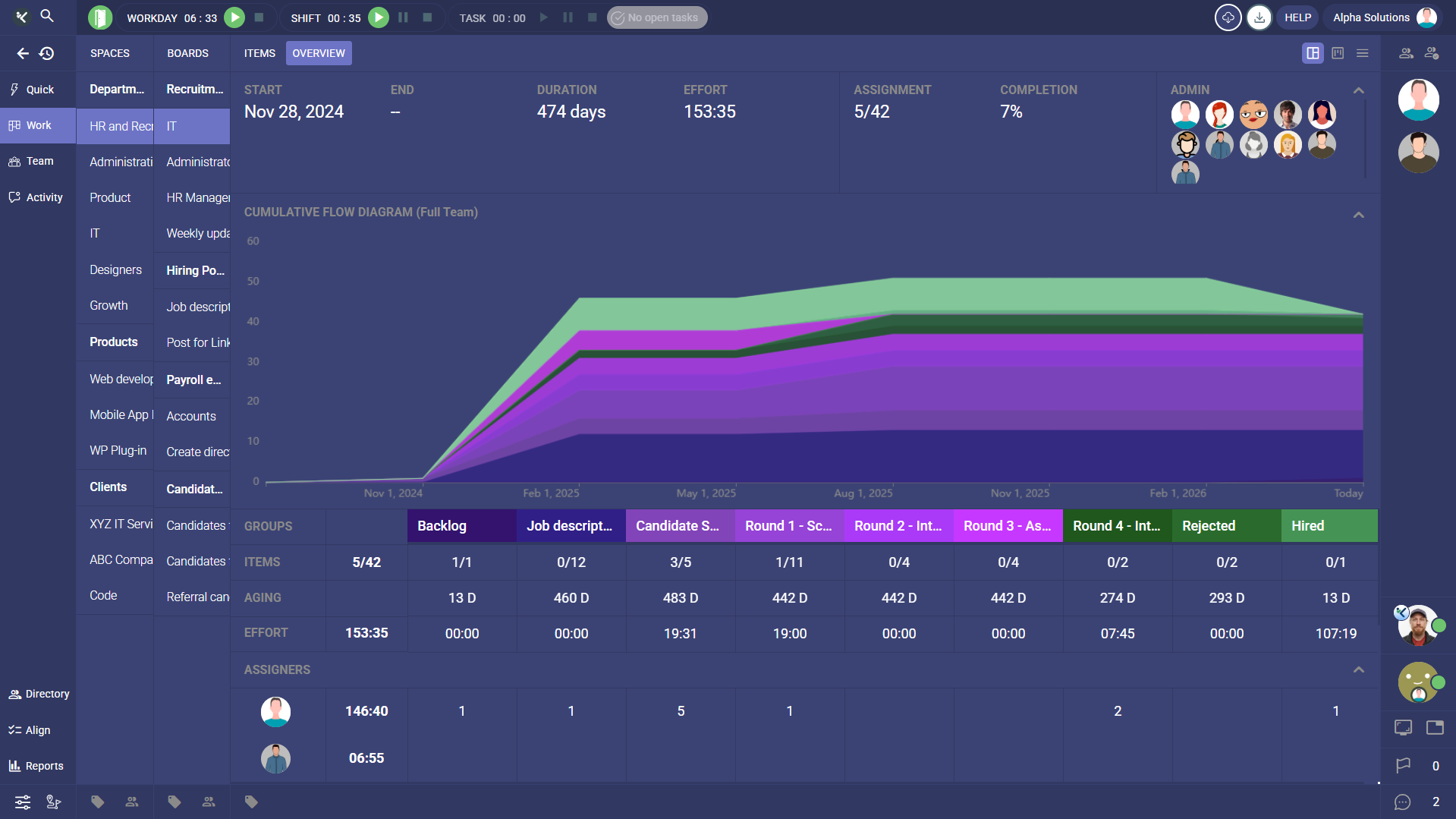Switch to list view layout icon
Viewport: 1456px width, 819px height.
pyautogui.click(x=1363, y=53)
